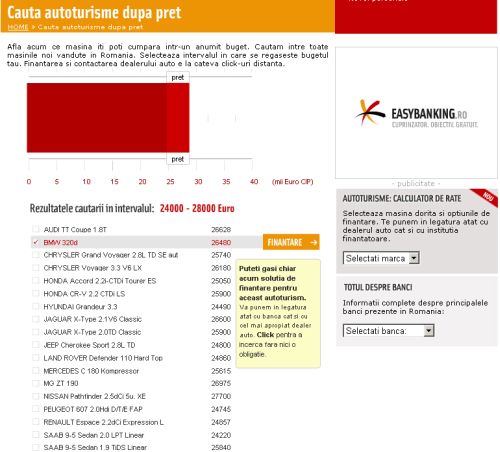Click the FINANTARE orange button
This screenshot has height=452, width=500.
[x=291, y=242]
